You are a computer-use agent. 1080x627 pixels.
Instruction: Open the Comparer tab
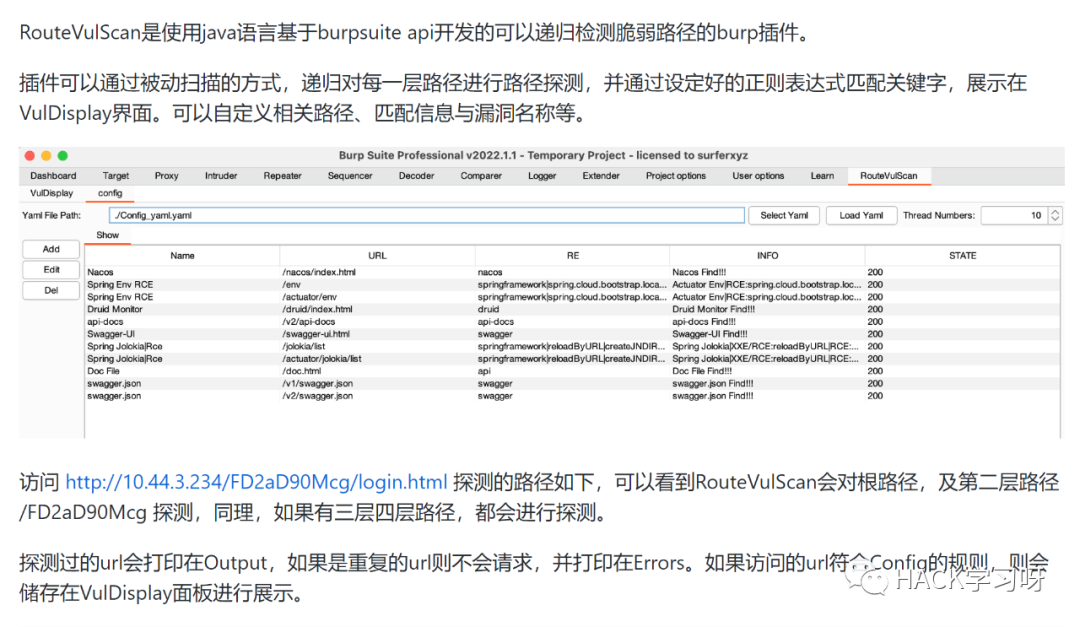coord(481,176)
